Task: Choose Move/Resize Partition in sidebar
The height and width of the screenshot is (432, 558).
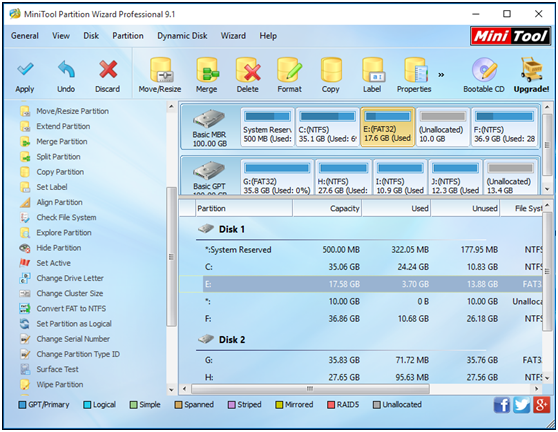Action: 64,111
